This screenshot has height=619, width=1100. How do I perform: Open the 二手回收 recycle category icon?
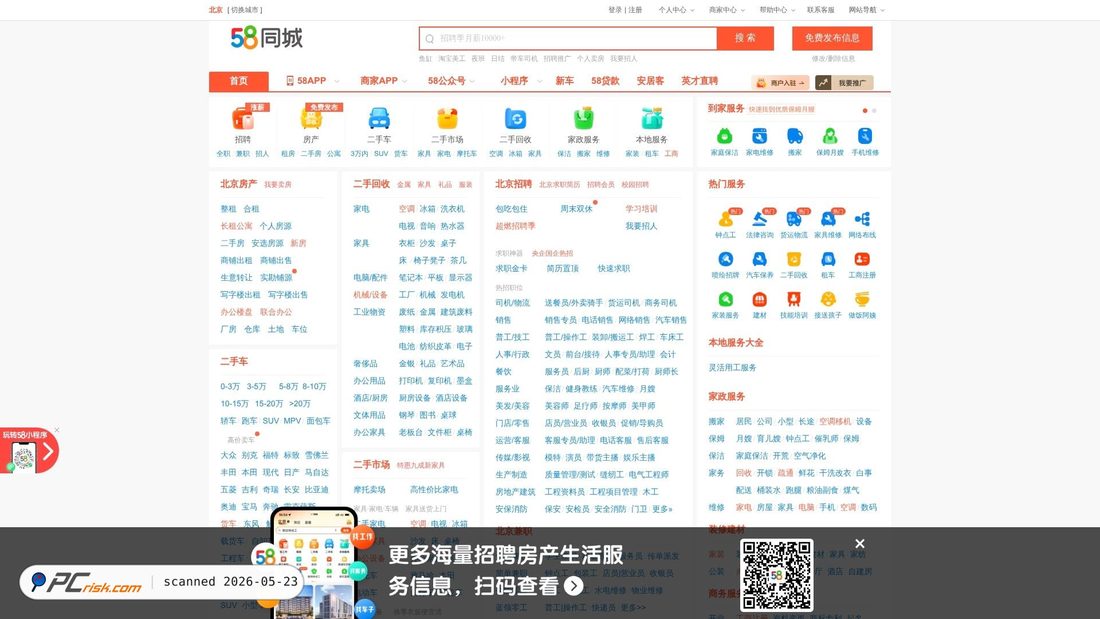516,119
